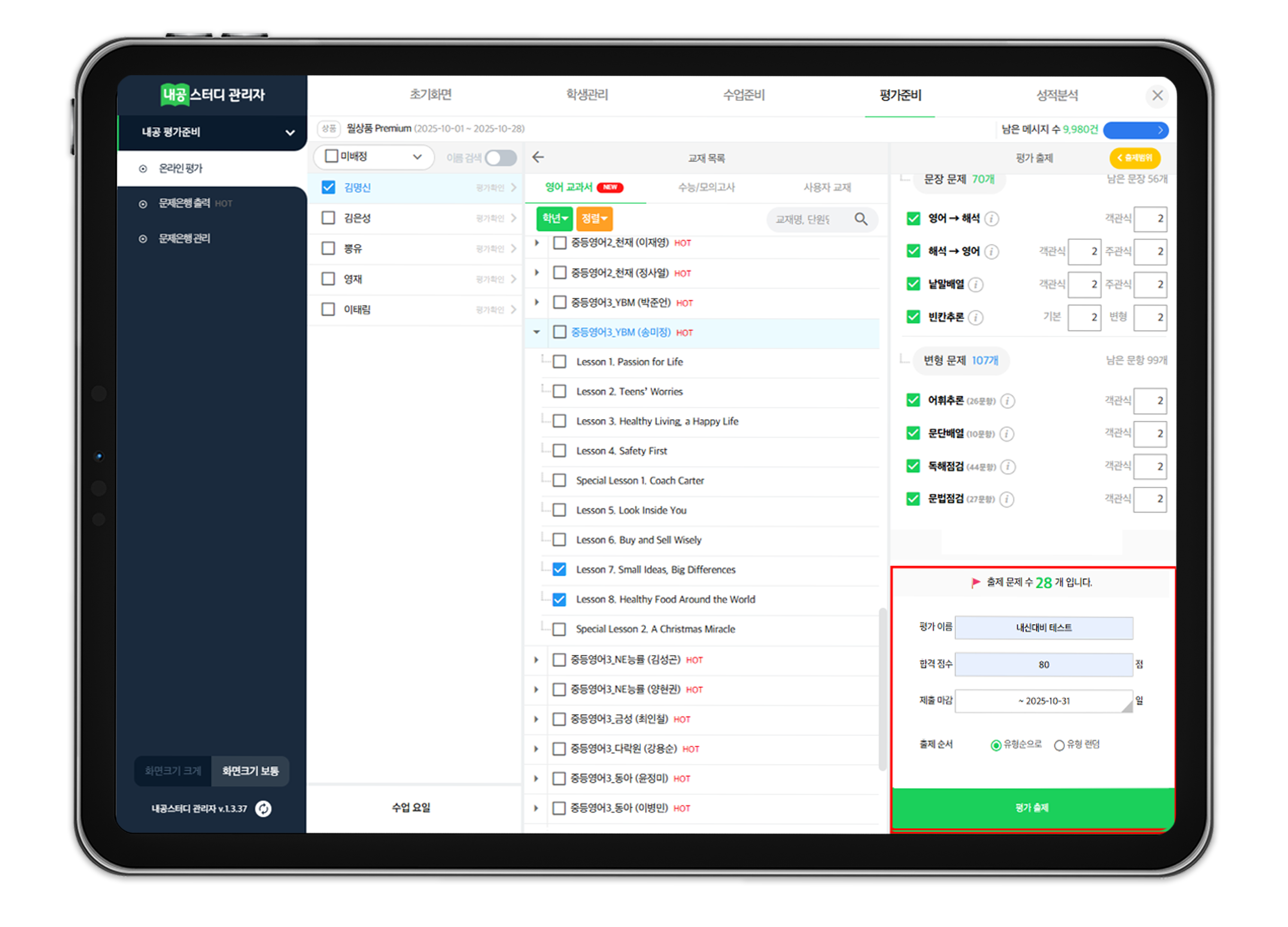Open the 수능/모의고사 tab

point(706,187)
